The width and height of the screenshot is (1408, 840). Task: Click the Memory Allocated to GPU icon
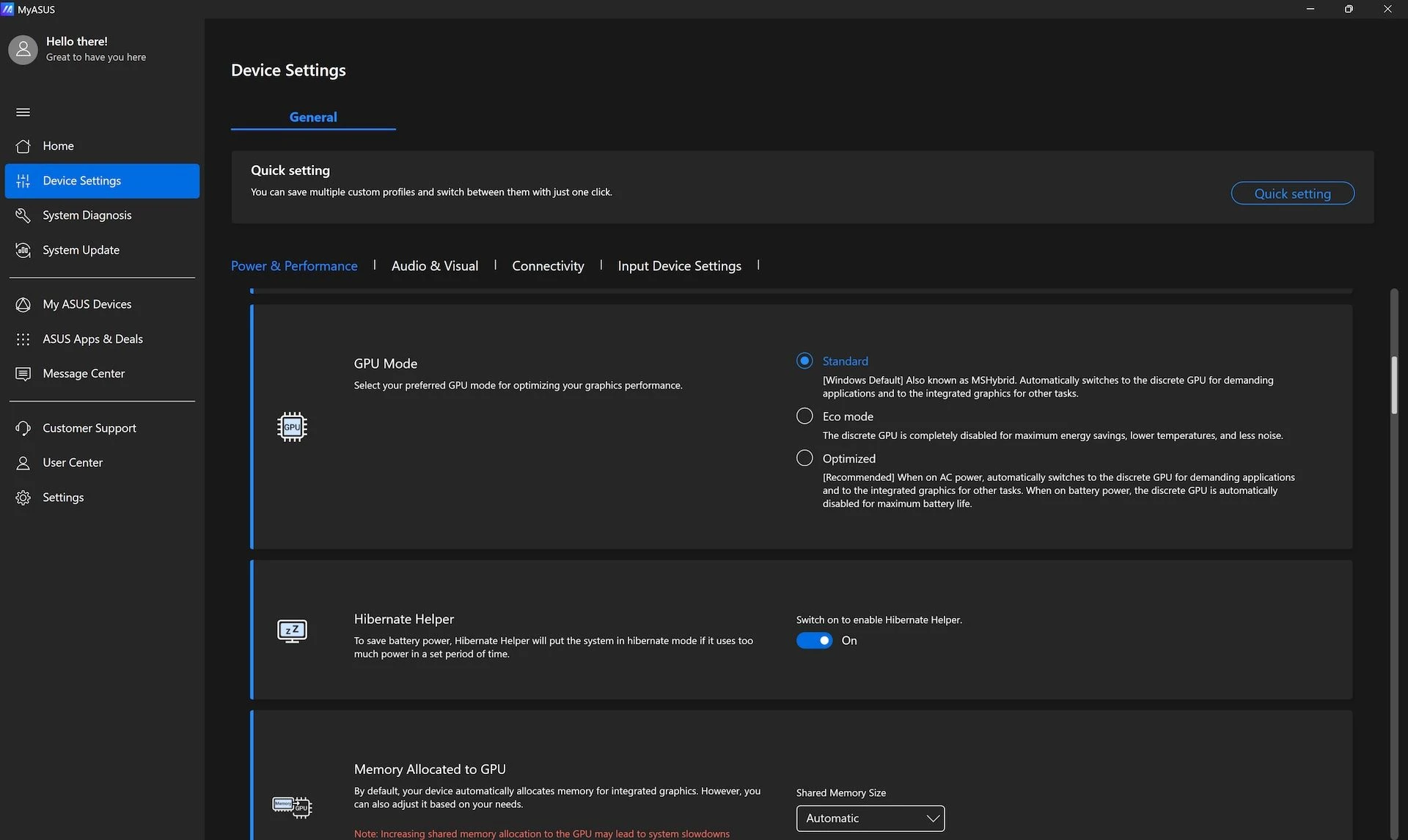[x=292, y=807]
